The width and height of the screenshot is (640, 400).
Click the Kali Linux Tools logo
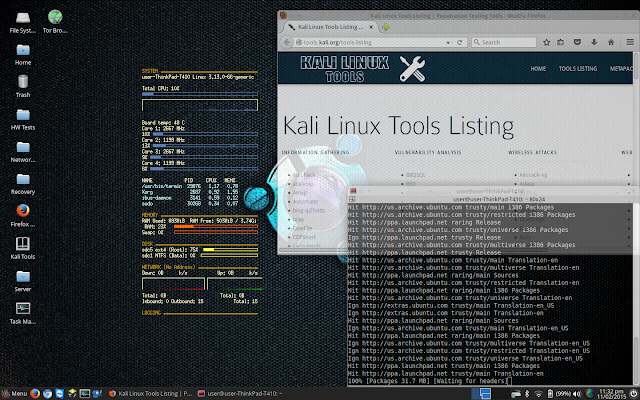[x=362, y=69]
